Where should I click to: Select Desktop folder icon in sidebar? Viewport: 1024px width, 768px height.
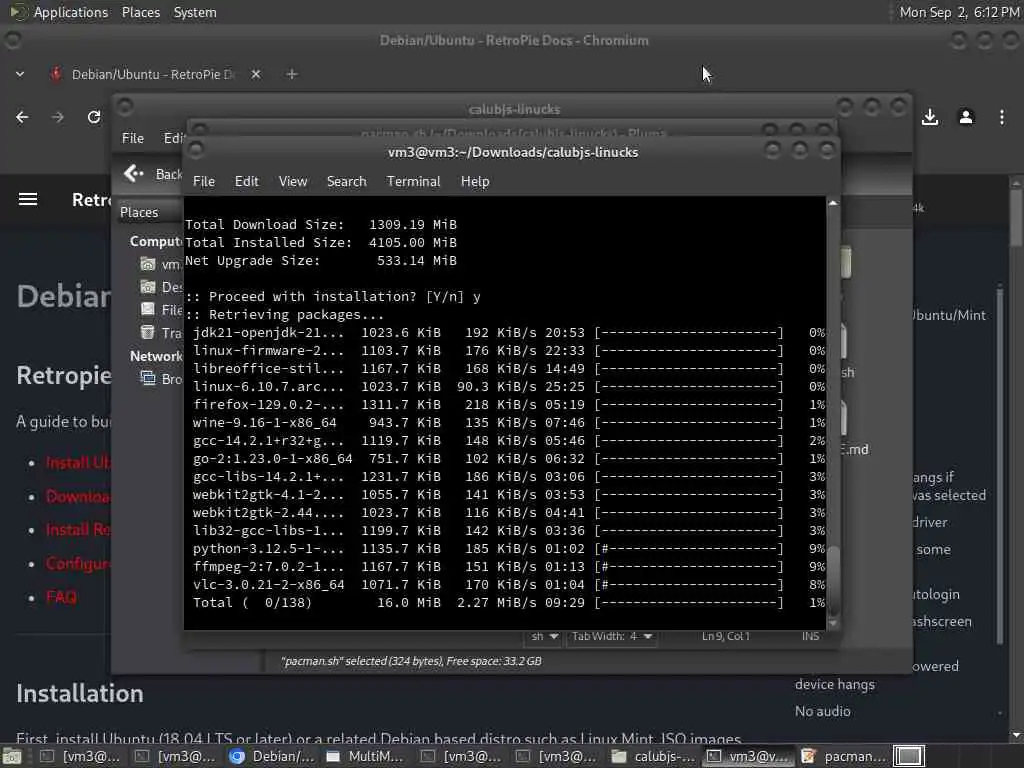[148, 287]
